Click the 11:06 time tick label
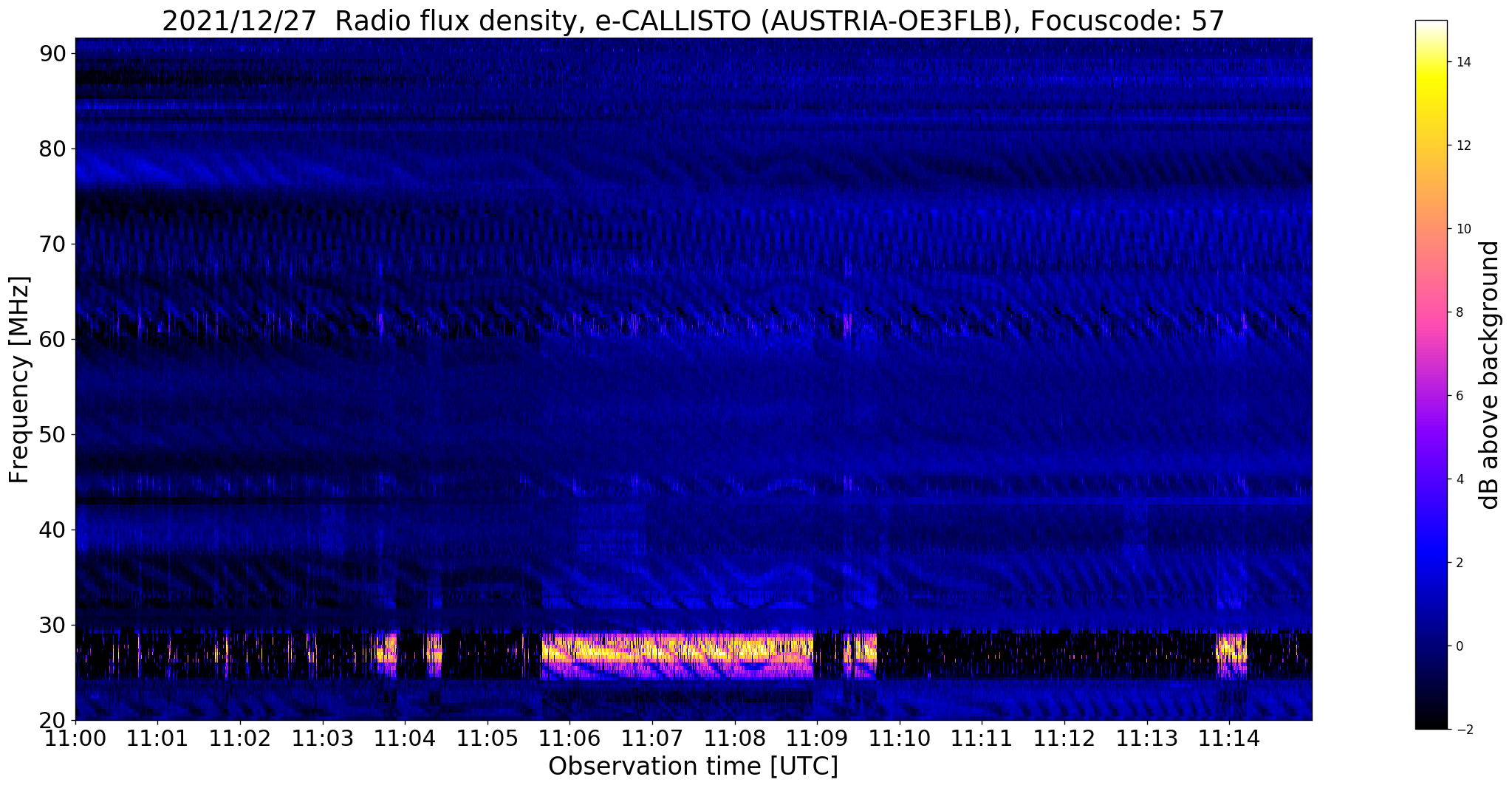The image size is (1512, 788). pos(569,738)
